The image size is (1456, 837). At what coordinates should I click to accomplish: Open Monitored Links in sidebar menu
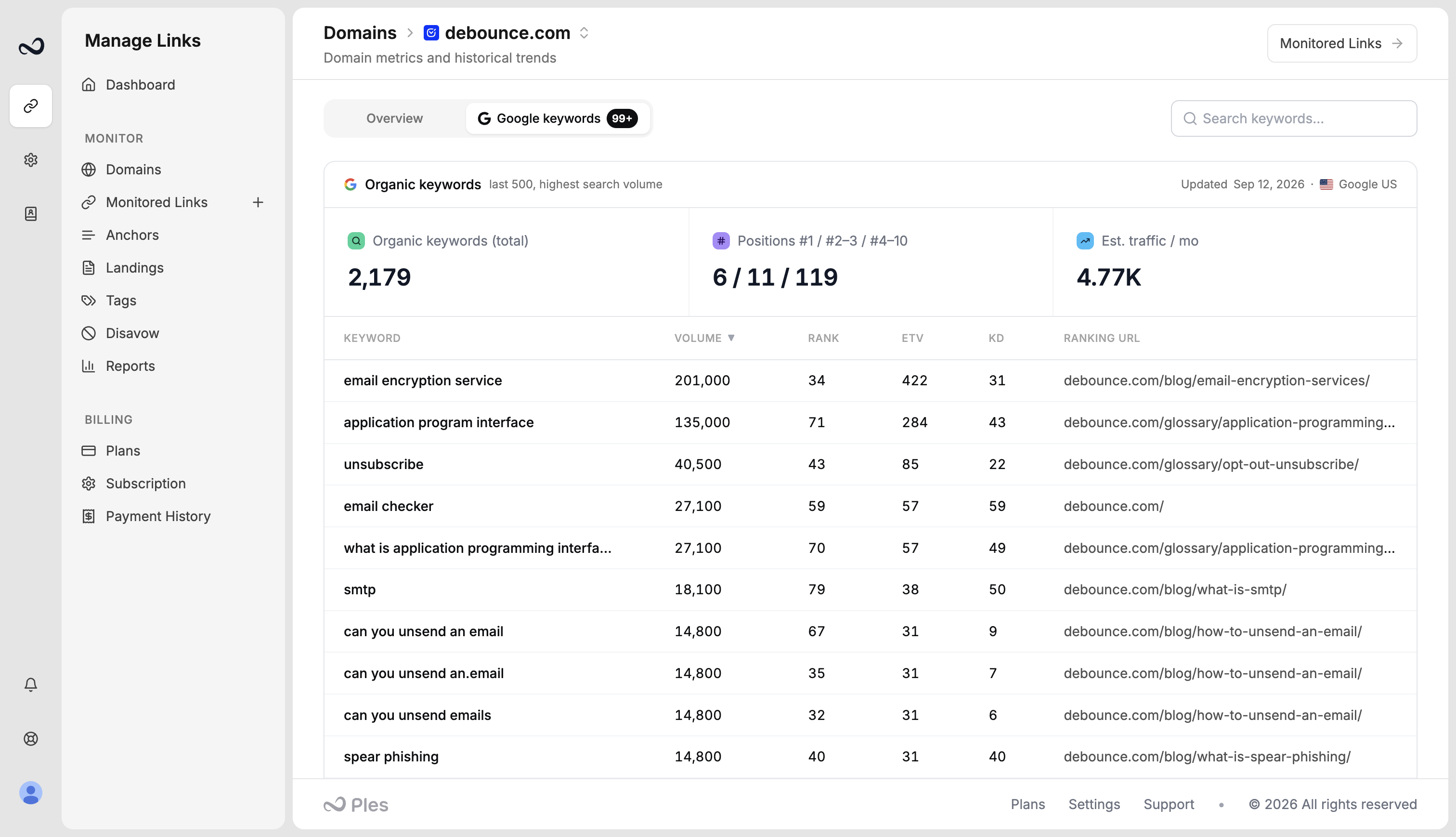pyautogui.click(x=157, y=202)
